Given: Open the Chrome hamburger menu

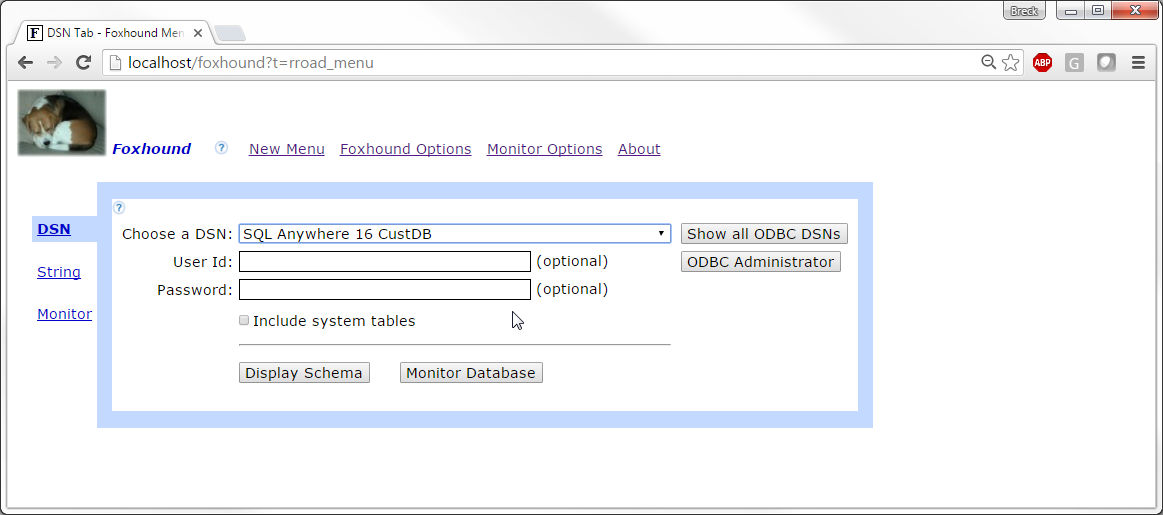Looking at the screenshot, I should tap(1139, 63).
